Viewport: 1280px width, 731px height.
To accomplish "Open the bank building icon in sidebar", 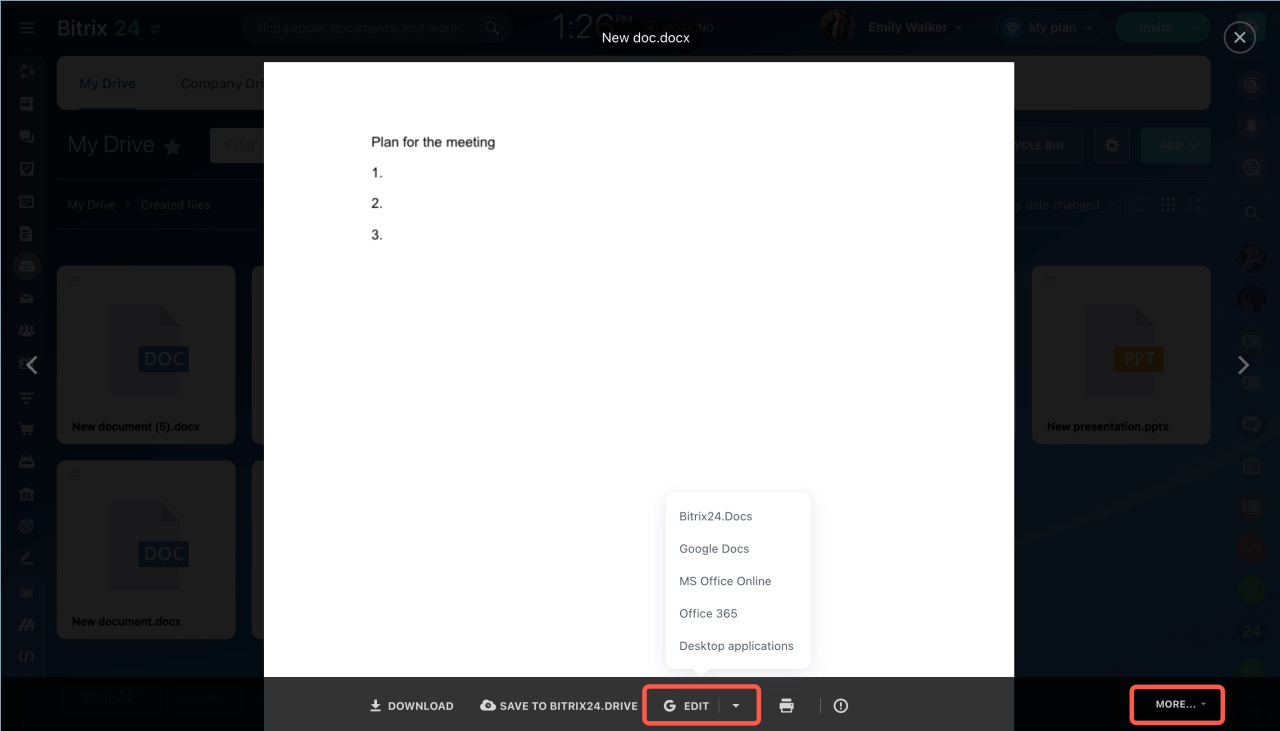I will click(x=27, y=494).
